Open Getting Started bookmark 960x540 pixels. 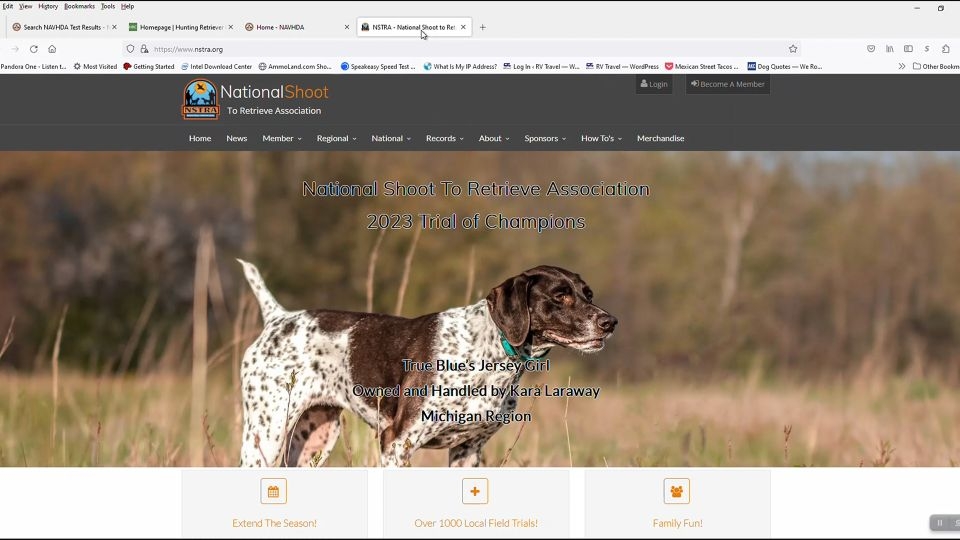[149, 66]
